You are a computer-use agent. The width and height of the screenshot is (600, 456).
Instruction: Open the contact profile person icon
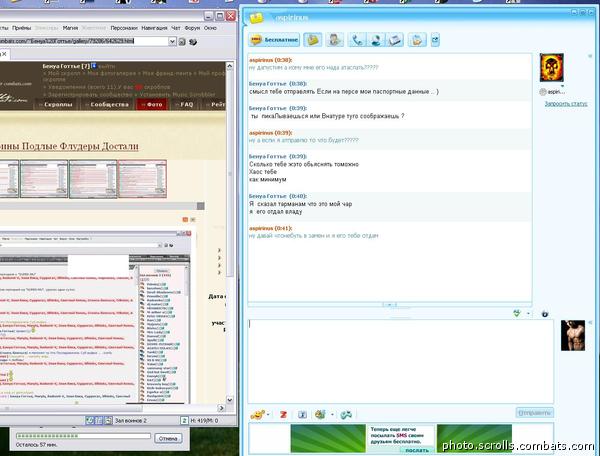[334, 40]
